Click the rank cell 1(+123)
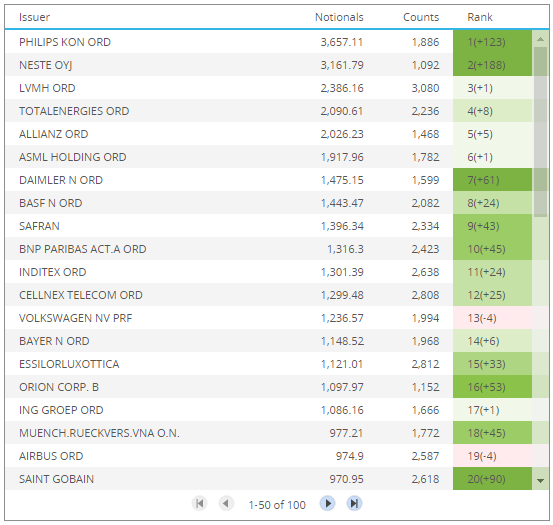The image size is (553, 525). [x=492, y=42]
